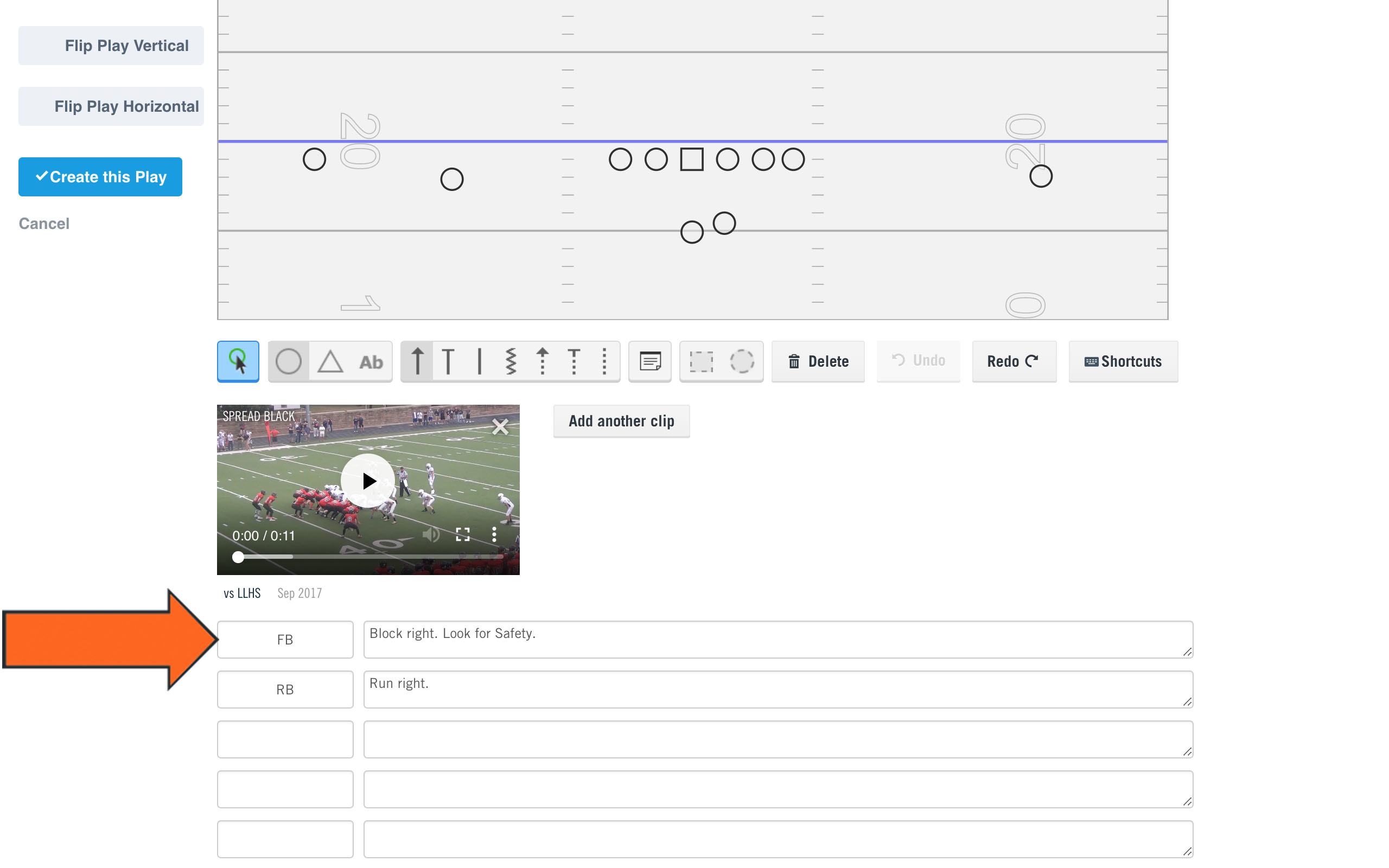This screenshot has height=868, width=1389.
Task: Select the dashed circle zone tool
Action: pyautogui.click(x=742, y=361)
